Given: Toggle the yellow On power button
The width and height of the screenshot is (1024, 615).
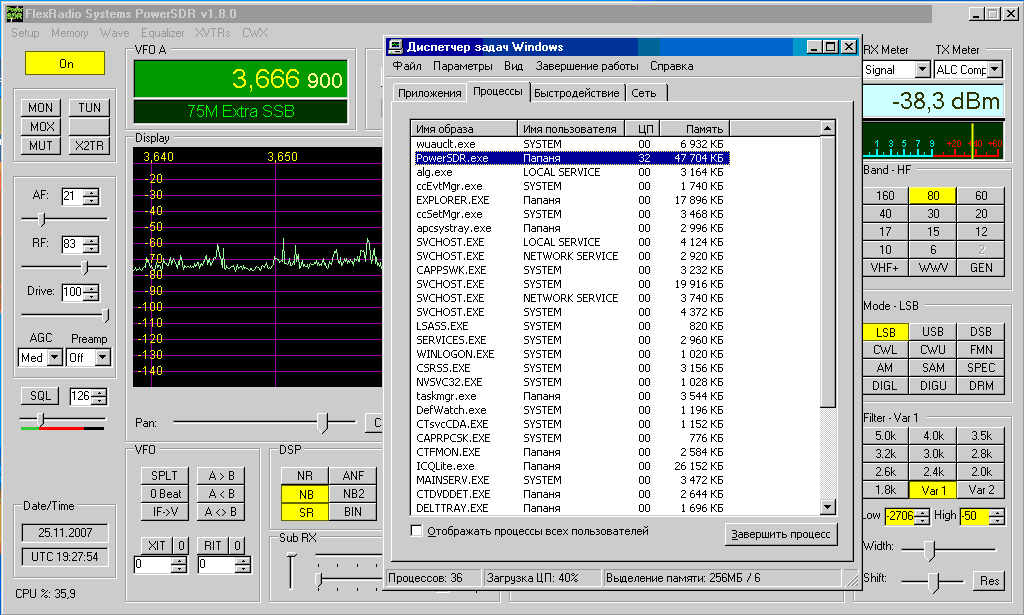Looking at the screenshot, I should pos(65,63).
